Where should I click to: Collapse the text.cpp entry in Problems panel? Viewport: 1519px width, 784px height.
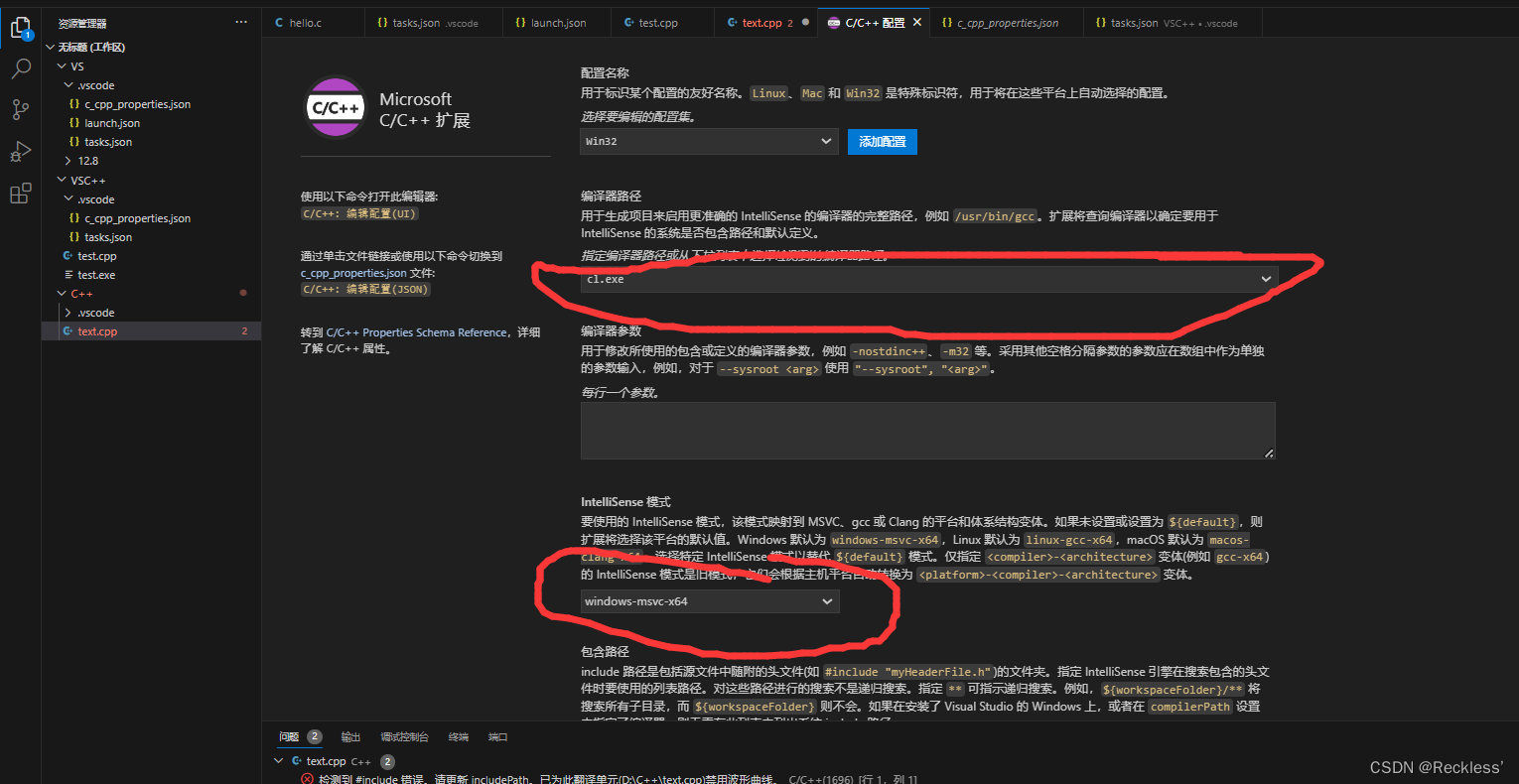click(279, 760)
